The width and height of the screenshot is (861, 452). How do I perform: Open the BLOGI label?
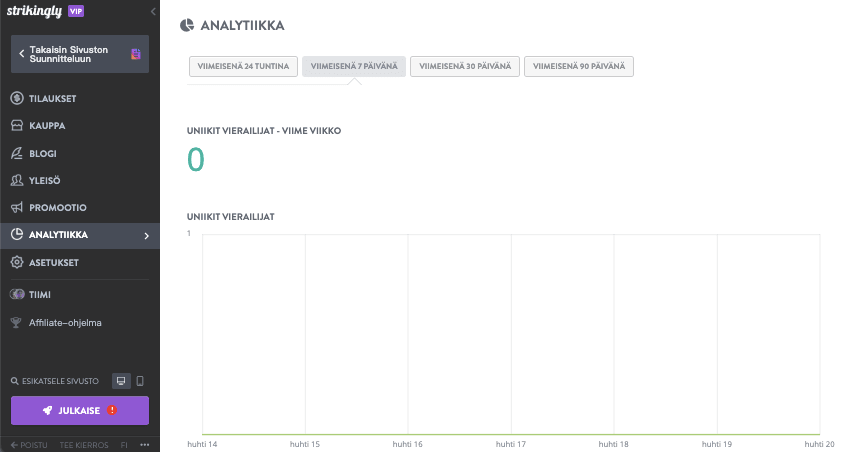(43, 154)
